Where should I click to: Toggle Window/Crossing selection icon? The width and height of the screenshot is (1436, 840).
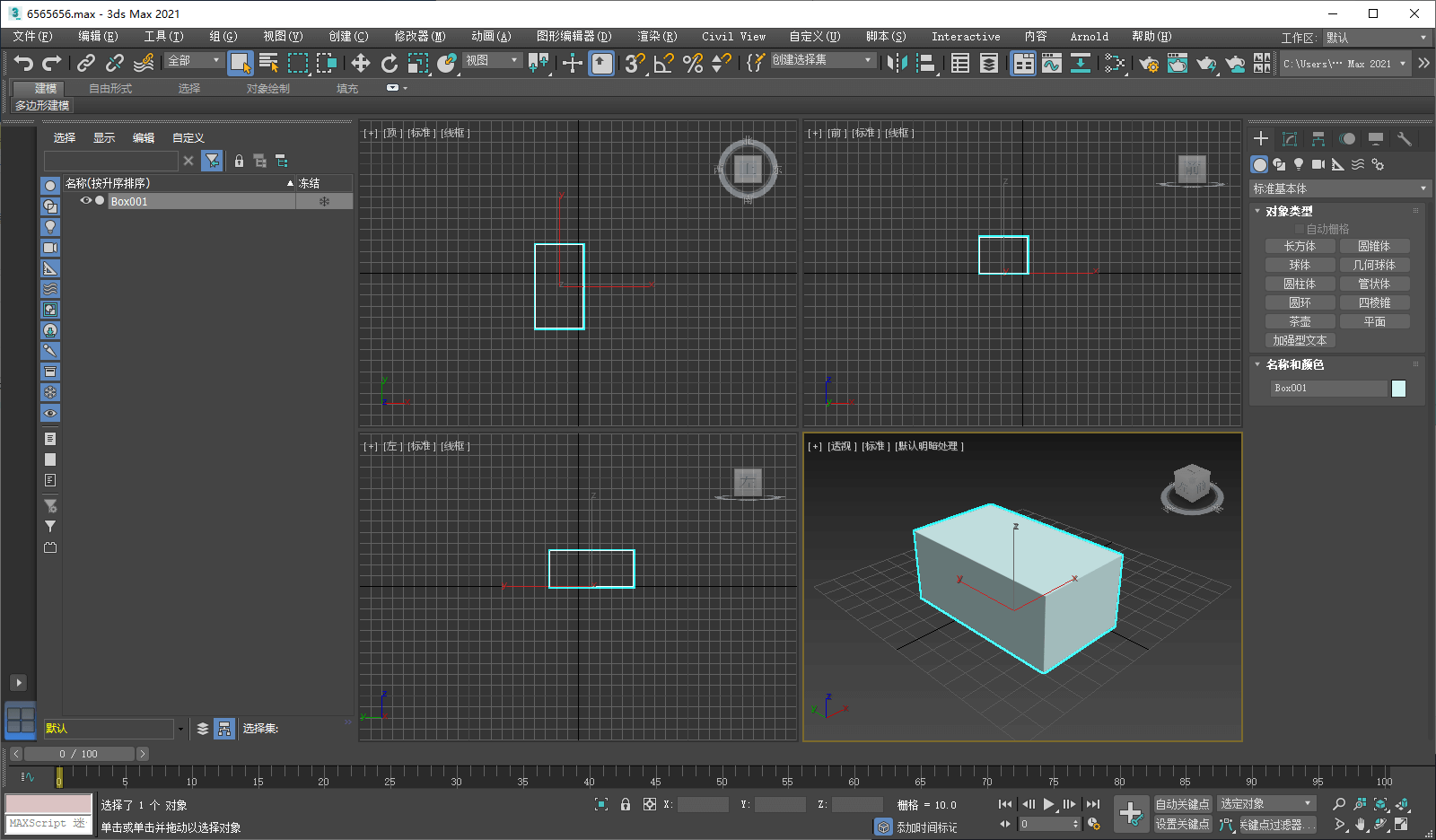327,63
